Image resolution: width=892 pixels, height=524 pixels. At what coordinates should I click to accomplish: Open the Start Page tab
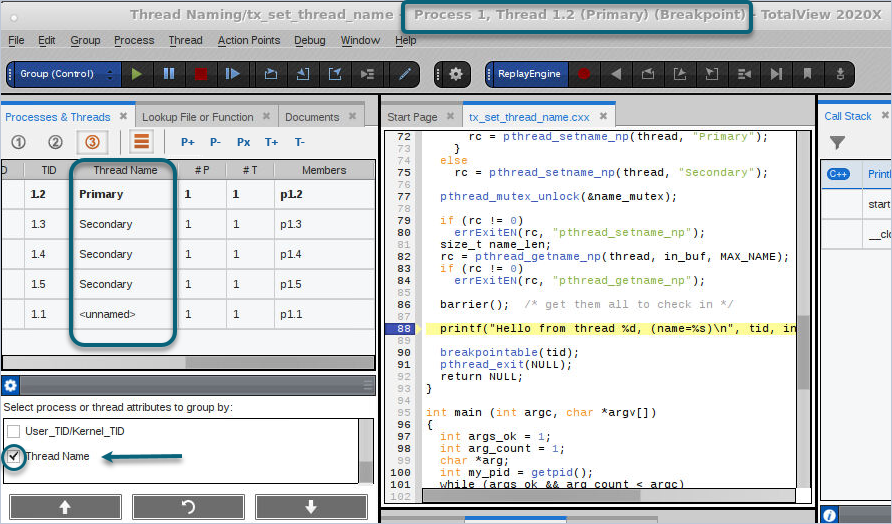click(x=412, y=117)
